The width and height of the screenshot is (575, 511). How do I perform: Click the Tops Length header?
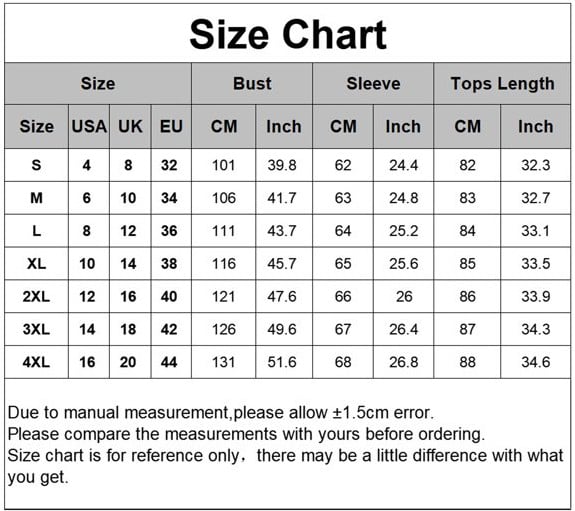[x=502, y=84]
